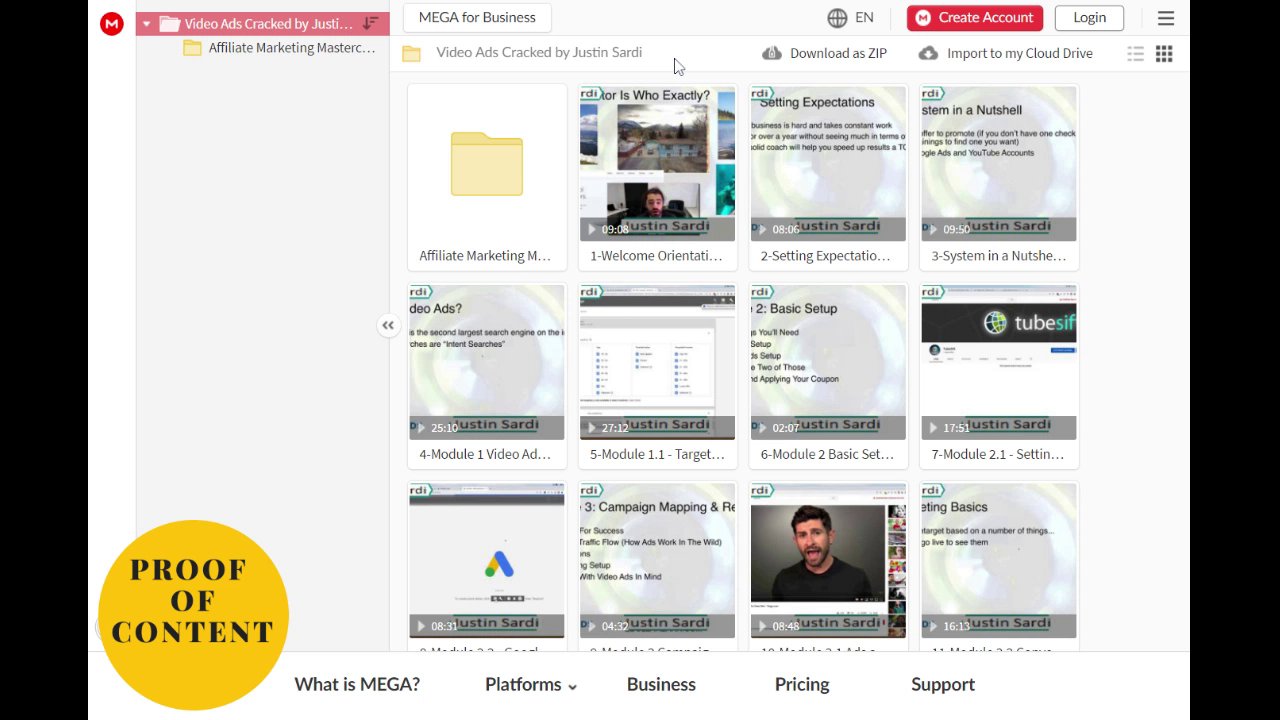Switch to list view icon

(1135, 54)
